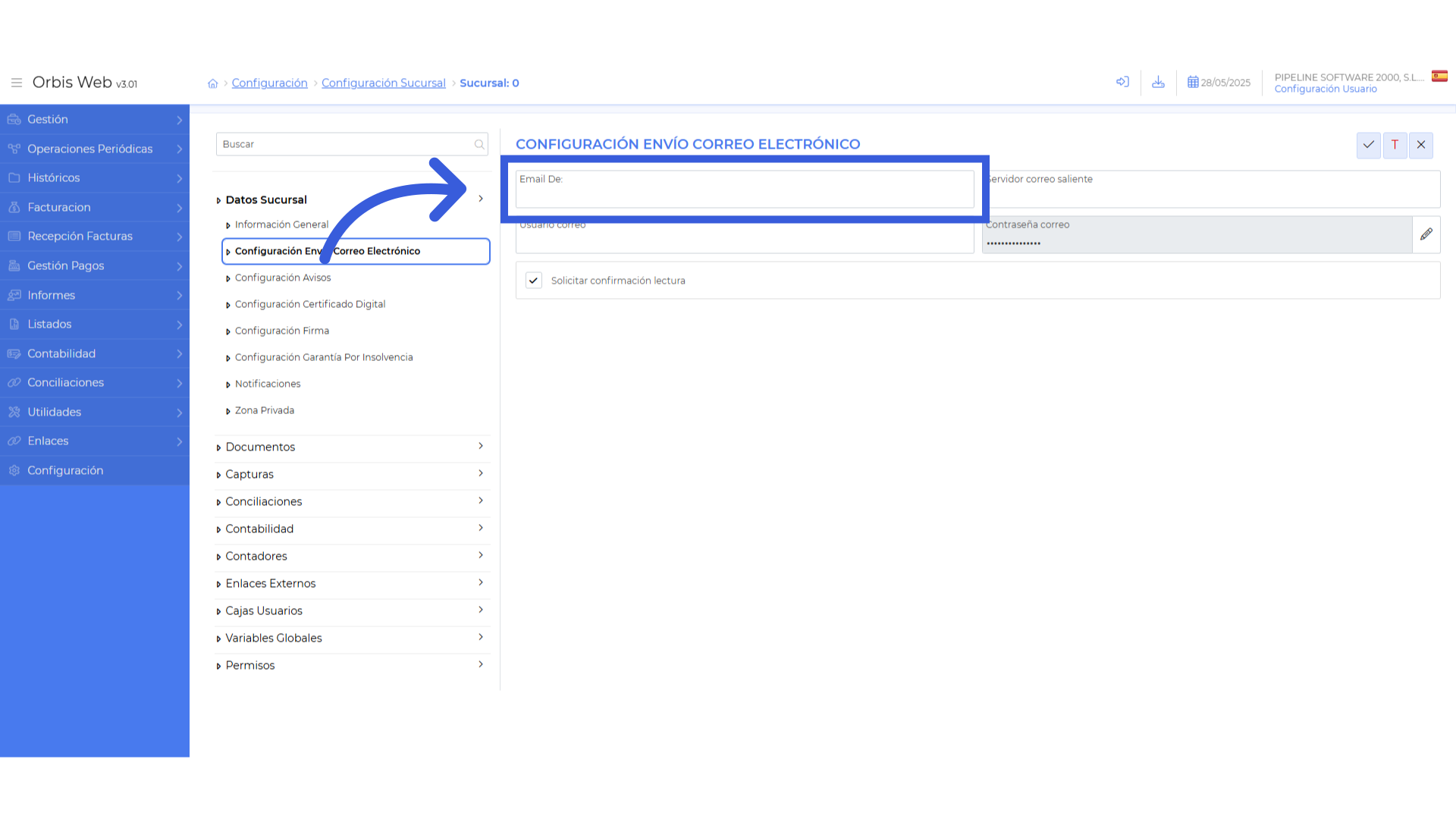Open the calendar date 28/05/2025
The image size is (1456, 819).
[1219, 83]
